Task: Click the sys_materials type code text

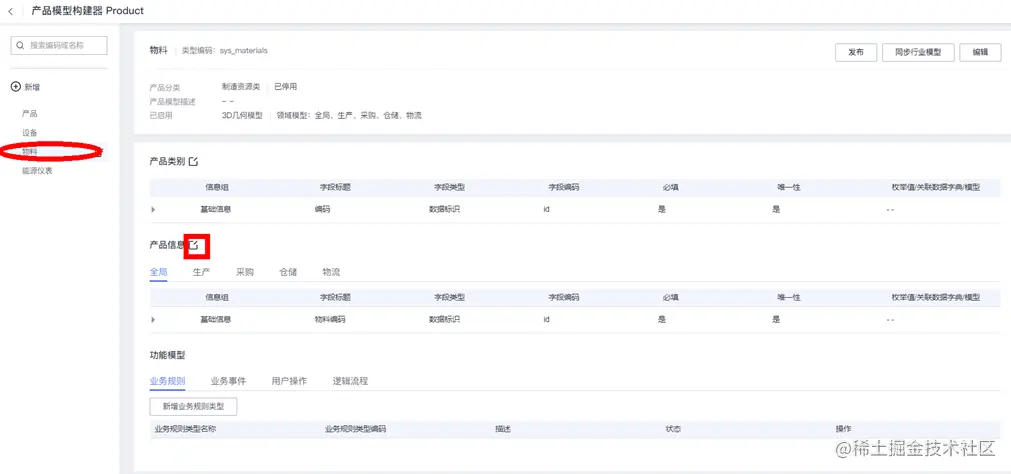Action: coord(244,50)
